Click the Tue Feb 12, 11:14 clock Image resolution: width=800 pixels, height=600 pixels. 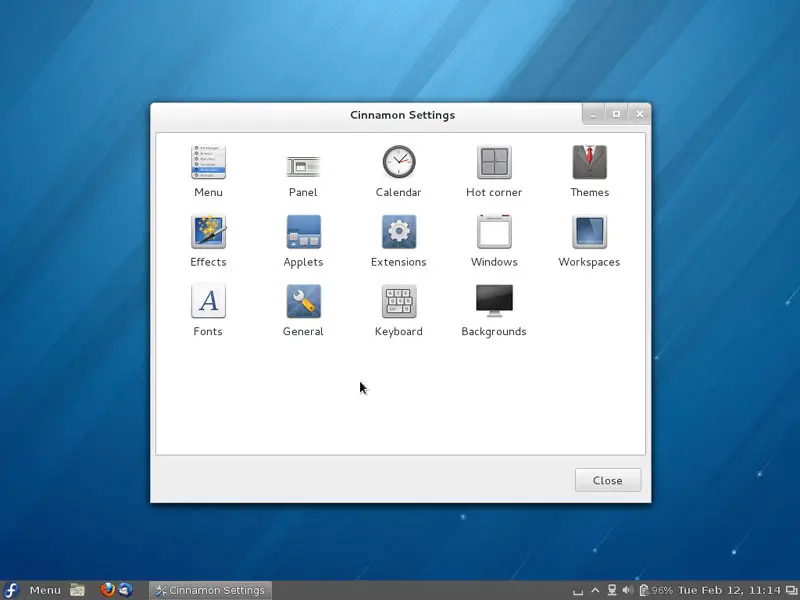(x=730, y=590)
